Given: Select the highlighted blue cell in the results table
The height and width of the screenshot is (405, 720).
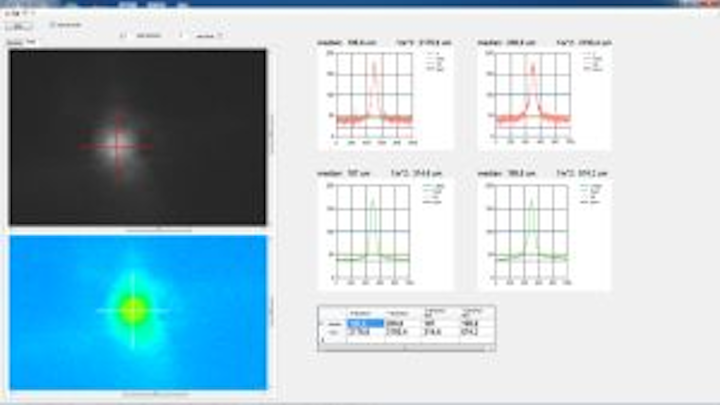Looking at the screenshot, I should (366, 323).
